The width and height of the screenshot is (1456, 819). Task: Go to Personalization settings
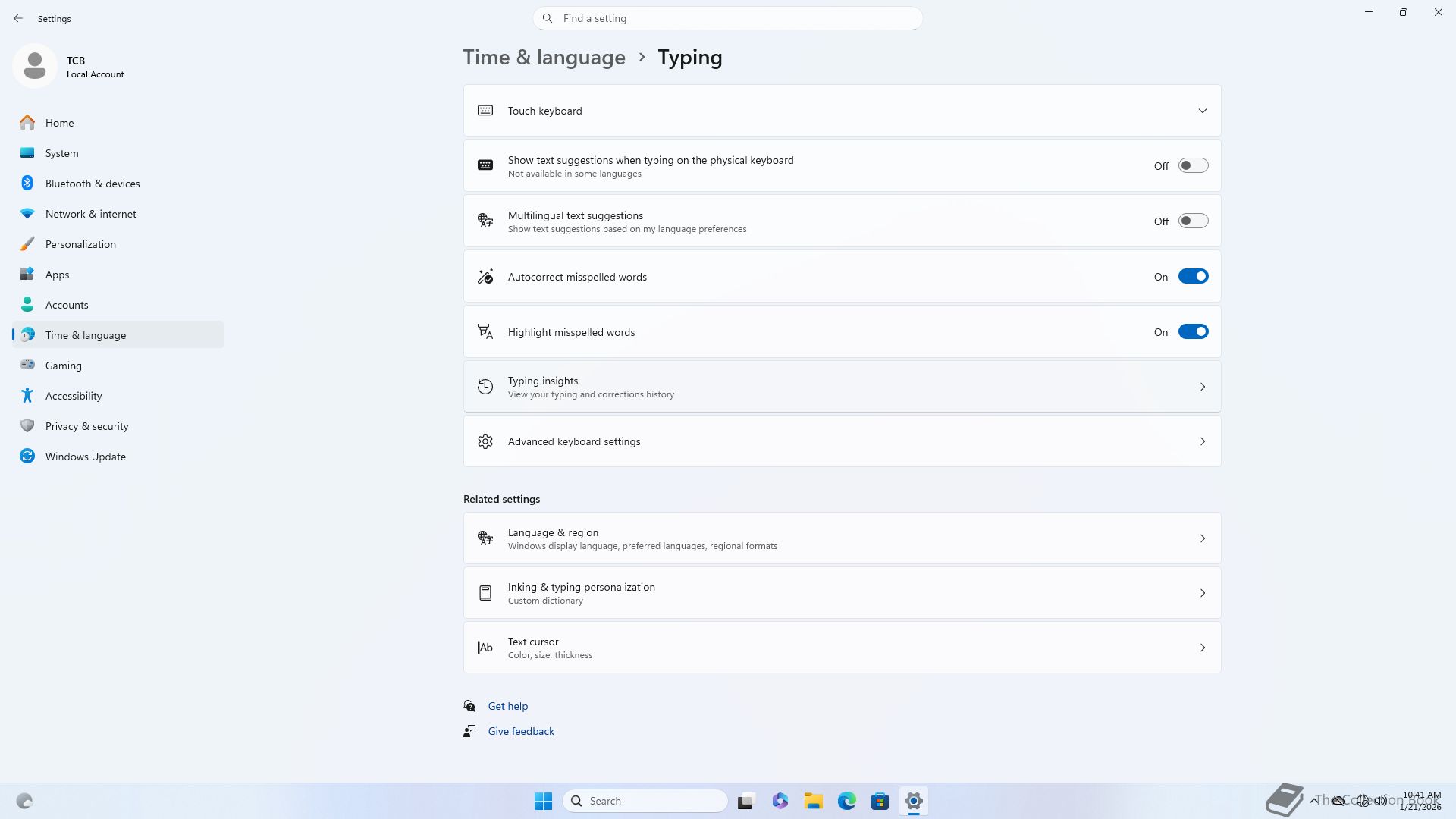tap(80, 244)
